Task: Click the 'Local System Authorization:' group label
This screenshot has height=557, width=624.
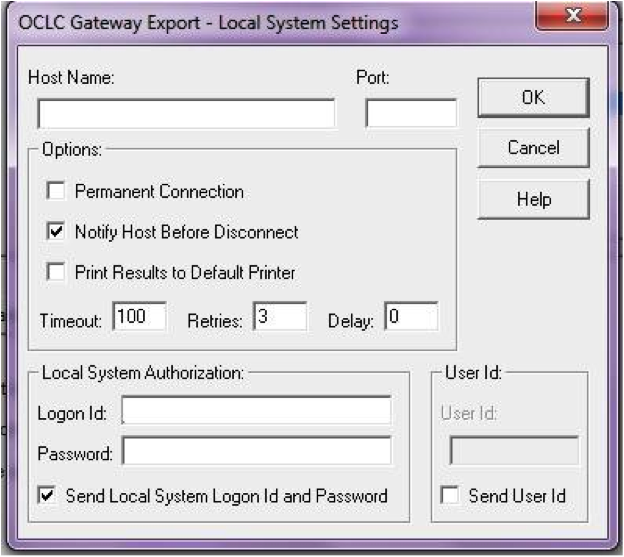Action: coord(143,373)
